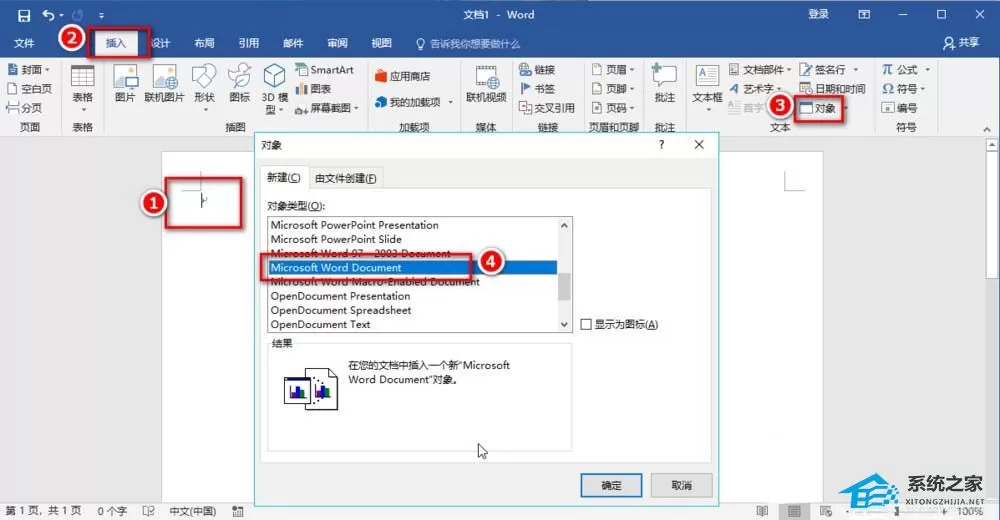Click the 登录 sign-in link

coord(818,14)
